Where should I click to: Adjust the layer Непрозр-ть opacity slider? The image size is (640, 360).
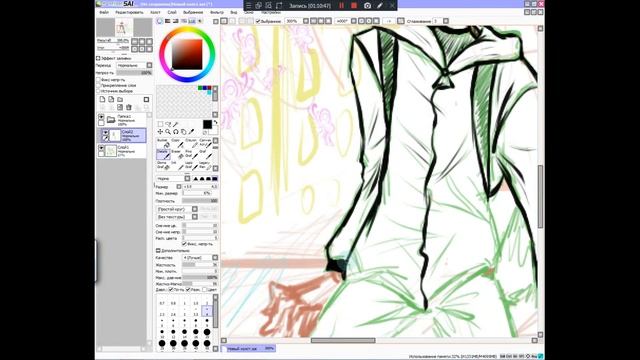134,73
